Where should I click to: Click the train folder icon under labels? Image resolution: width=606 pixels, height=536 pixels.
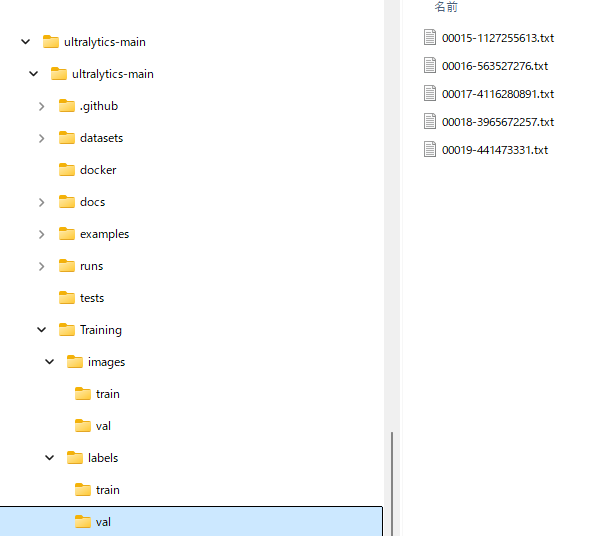(83, 490)
